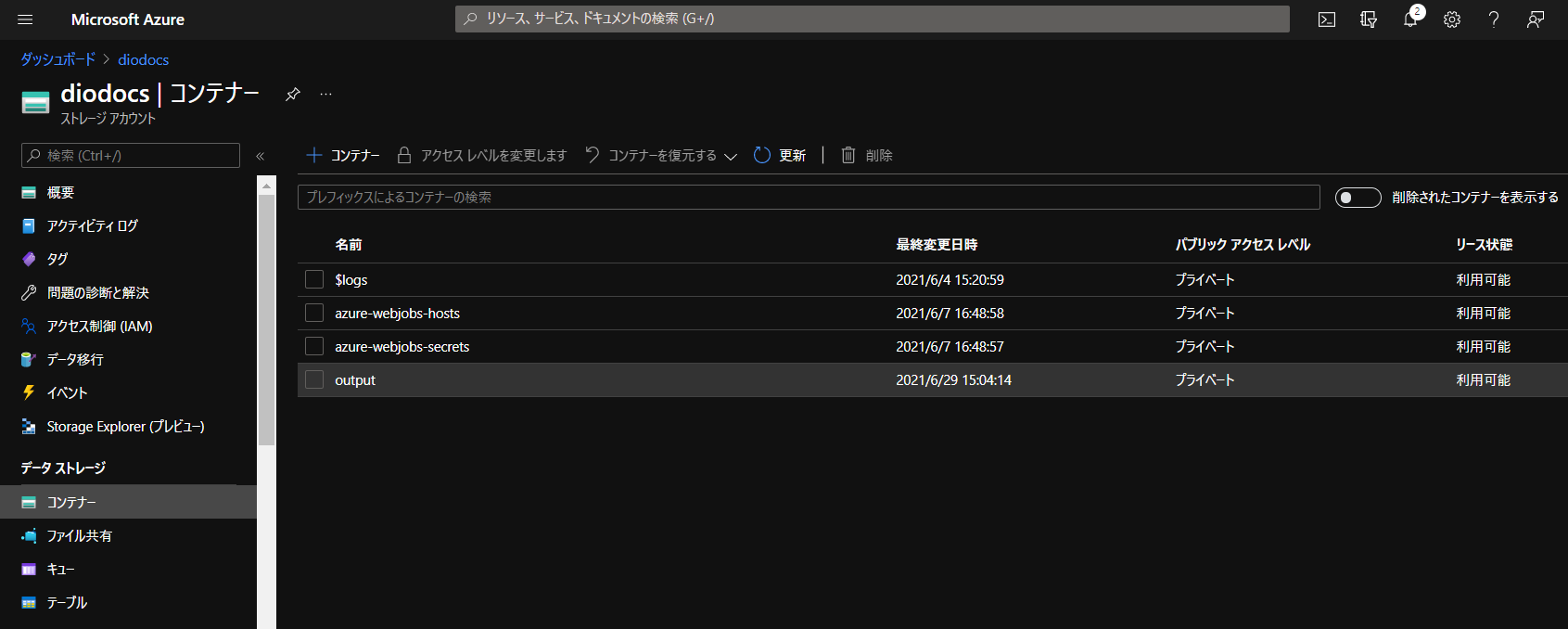Focus the container prefix search field
1568x629 pixels.
click(809, 198)
